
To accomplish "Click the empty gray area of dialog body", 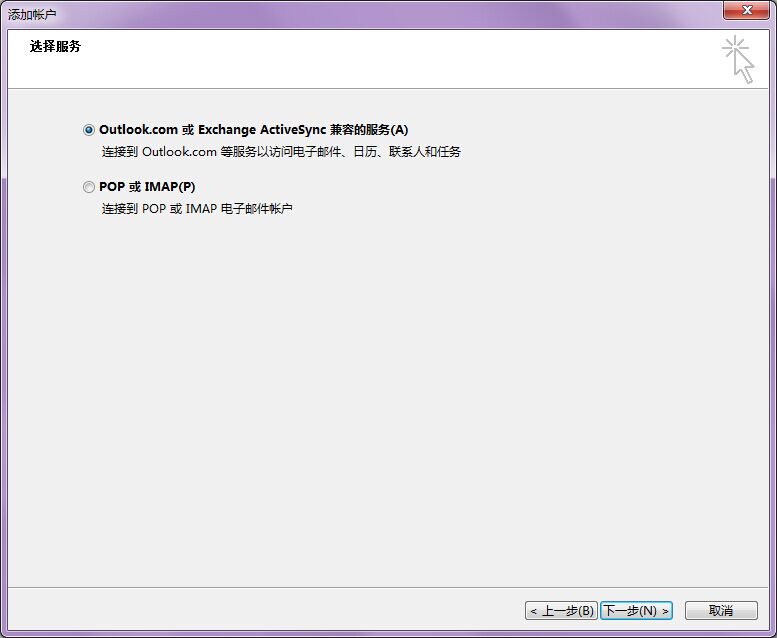I will coord(400,400).
